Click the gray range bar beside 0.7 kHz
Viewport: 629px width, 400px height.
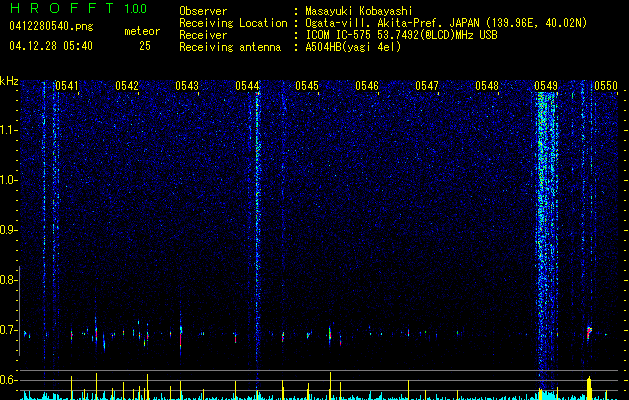tap(19, 311)
